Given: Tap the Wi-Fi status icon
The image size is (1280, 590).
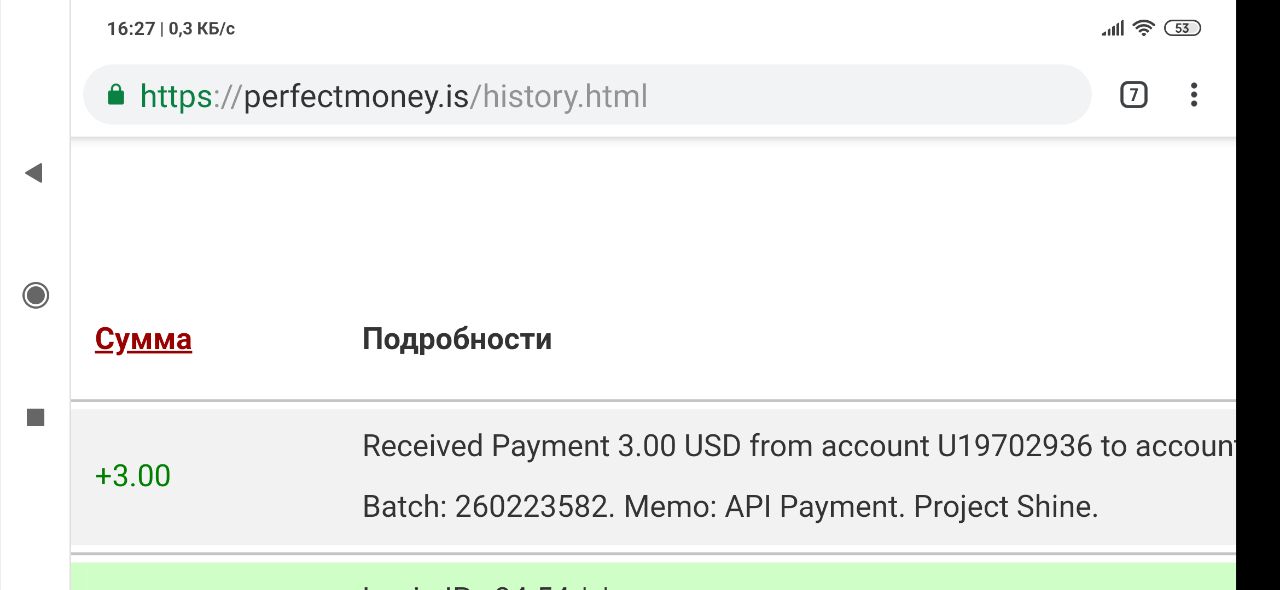Looking at the screenshot, I should (1144, 28).
